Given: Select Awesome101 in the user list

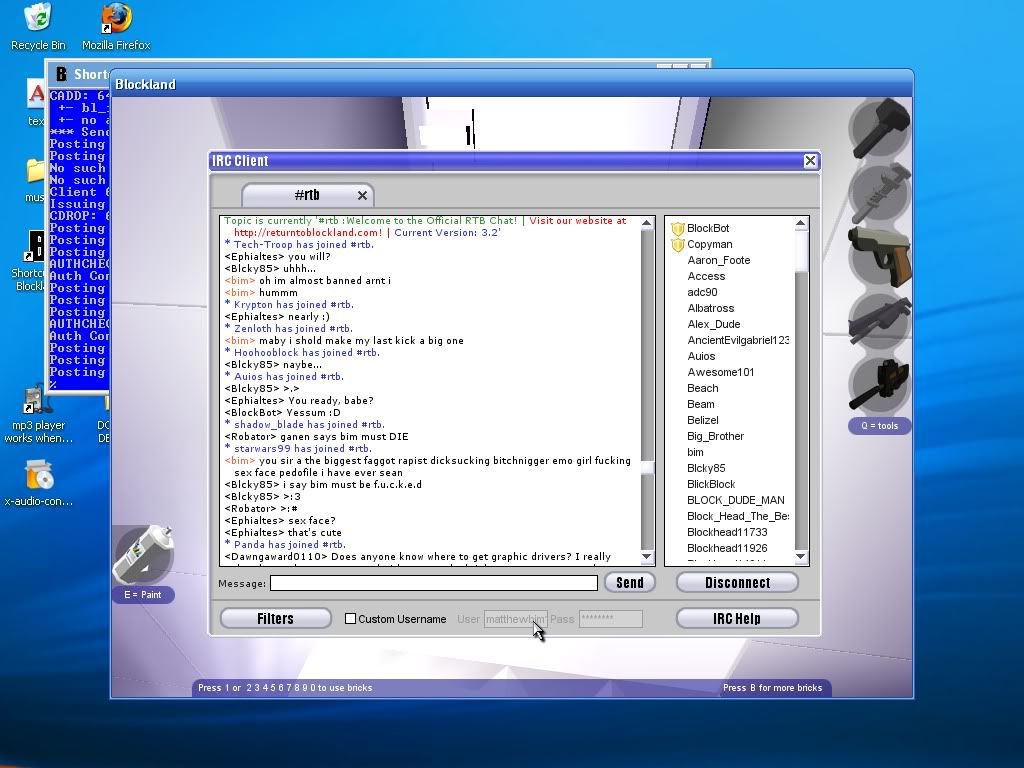Looking at the screenshot, I should pyautogui.click(x=720, y=372).
